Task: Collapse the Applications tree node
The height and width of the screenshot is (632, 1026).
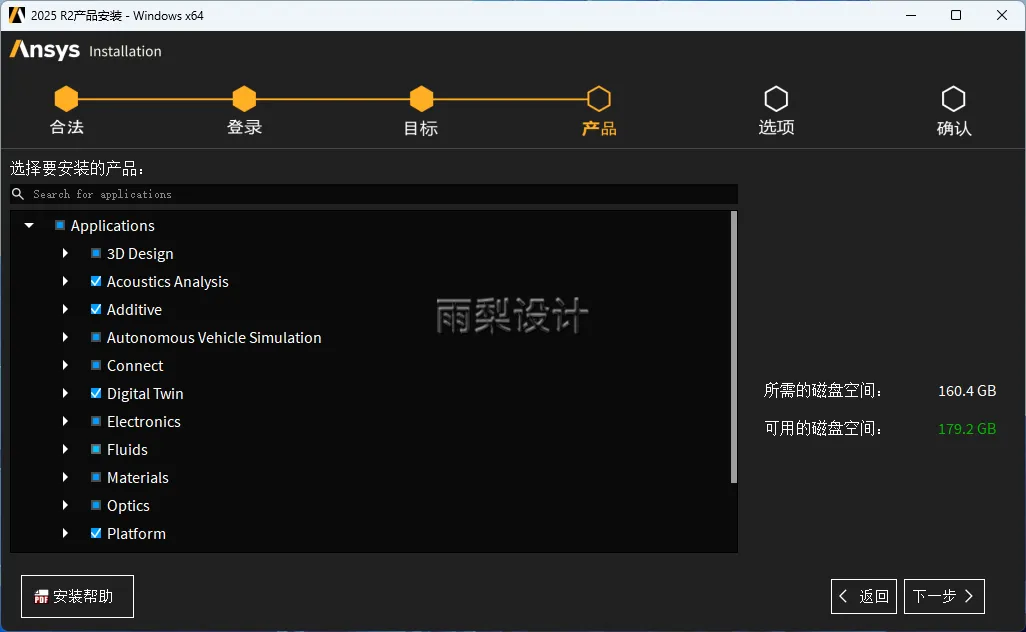Action: (29, 225)
